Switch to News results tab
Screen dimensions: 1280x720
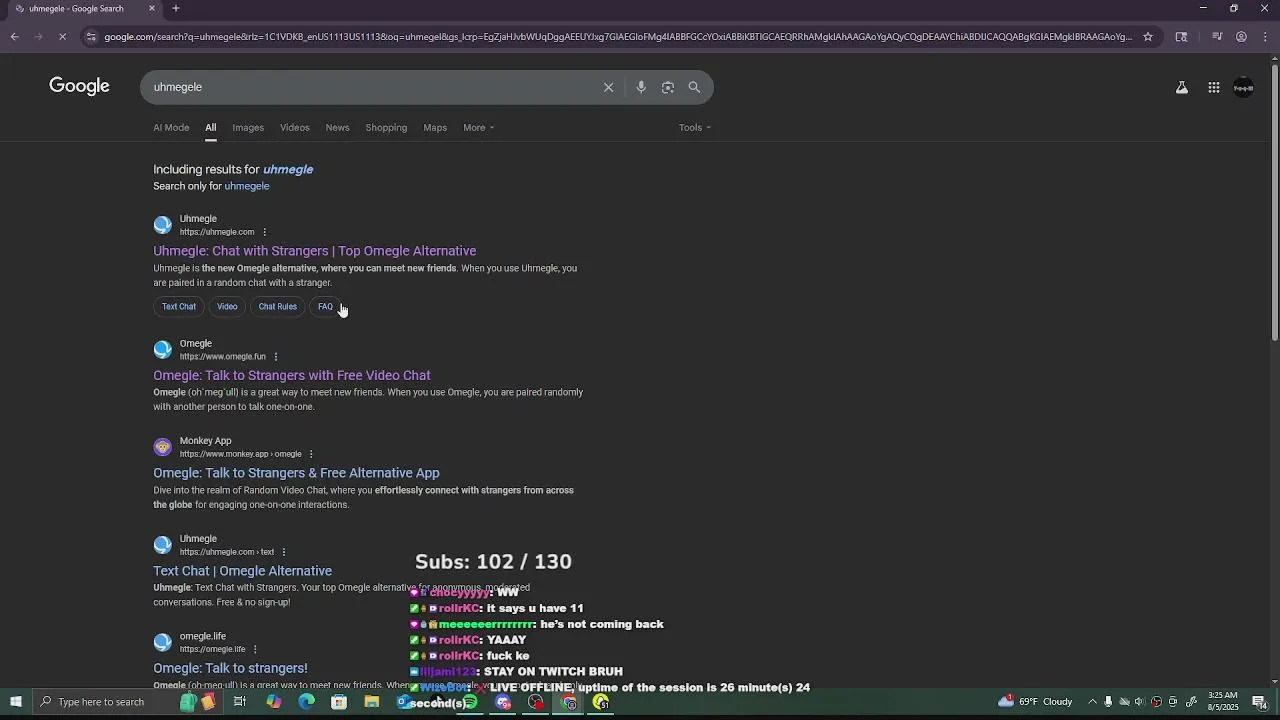[x=338, y=128]
